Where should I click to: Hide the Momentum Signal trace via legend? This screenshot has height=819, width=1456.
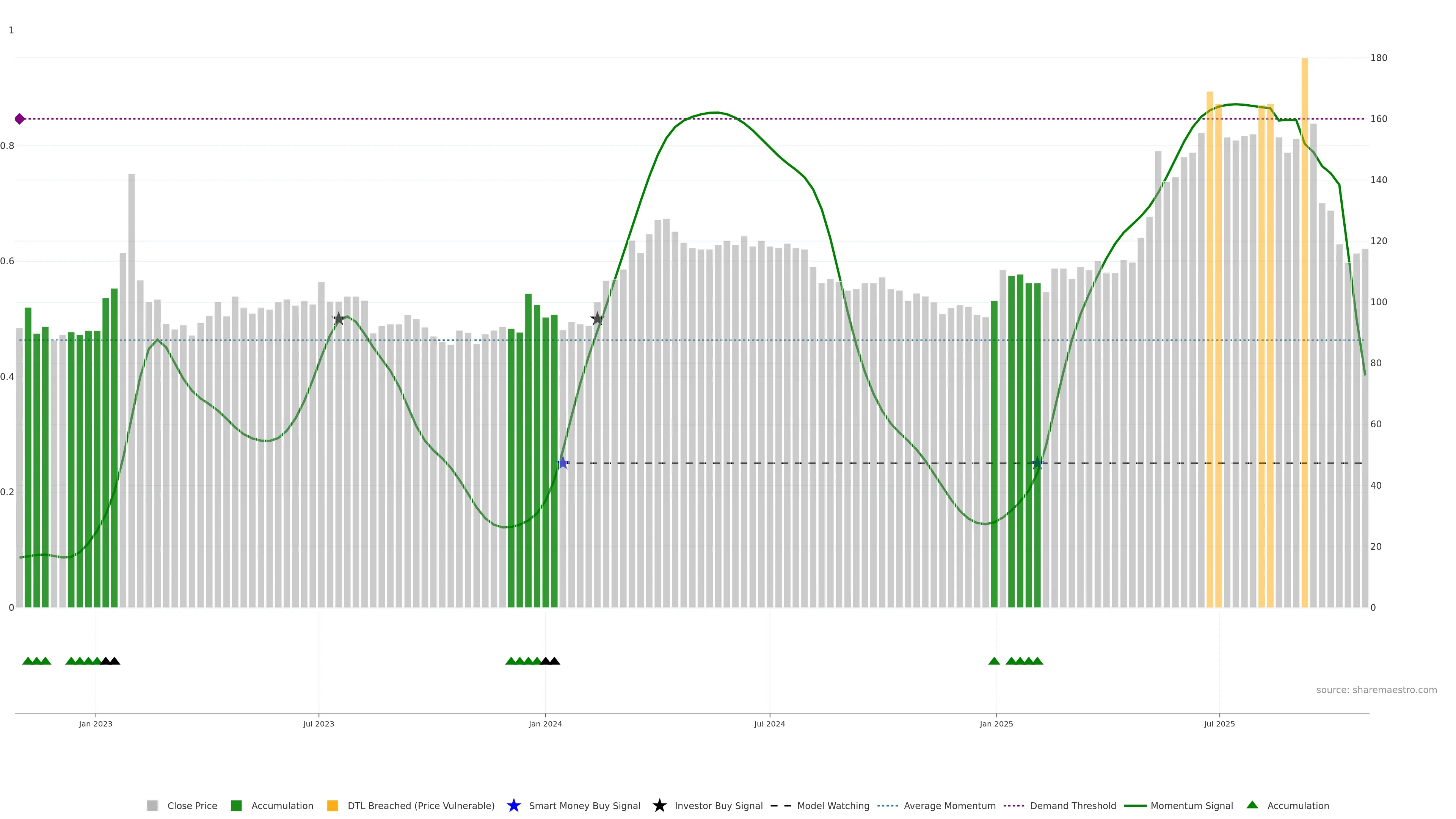1191,805
